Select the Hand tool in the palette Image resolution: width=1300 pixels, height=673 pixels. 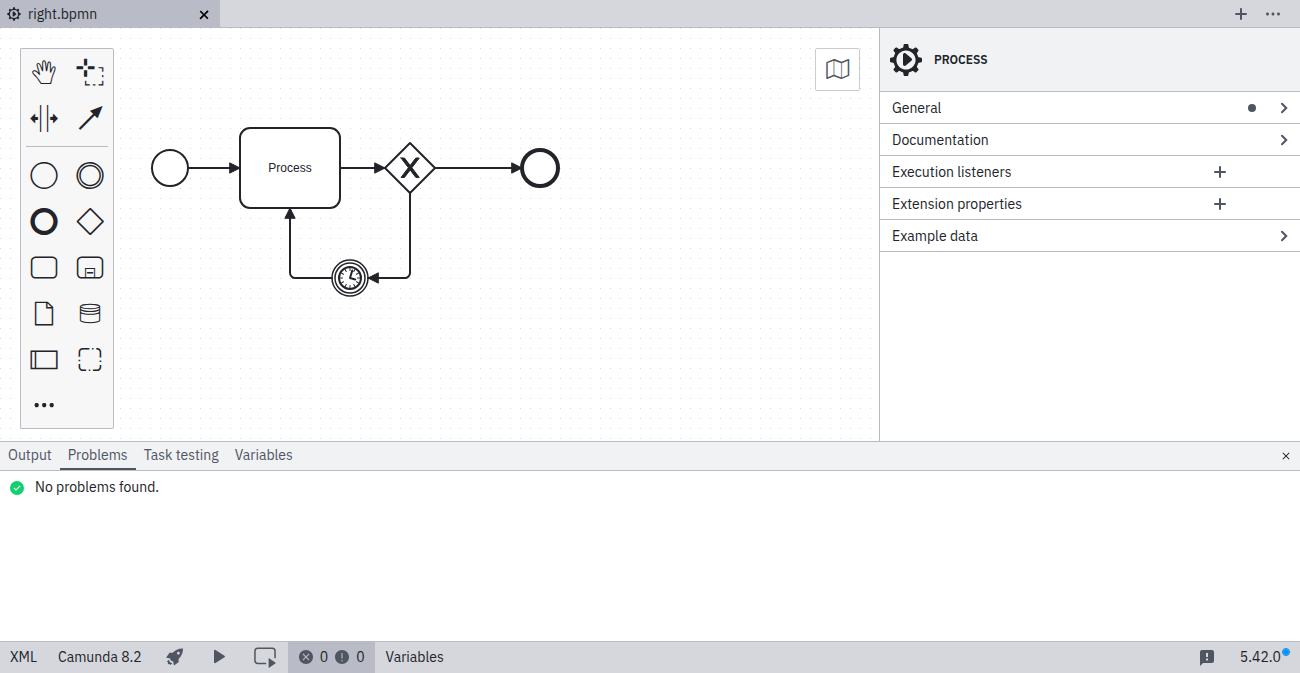click(44, 71)
